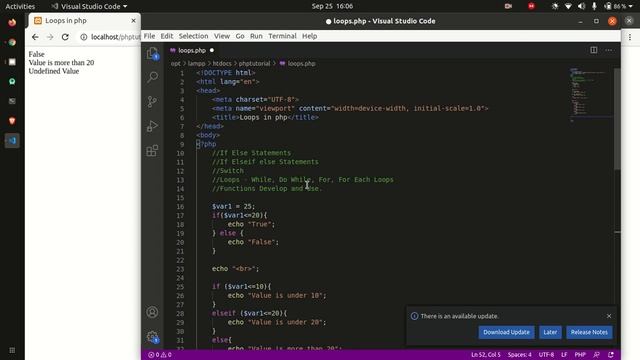Image resolution: width=640 pixels, height=360 pixels.
Task: Show site information icon in address bar
Action: point(84,37)
